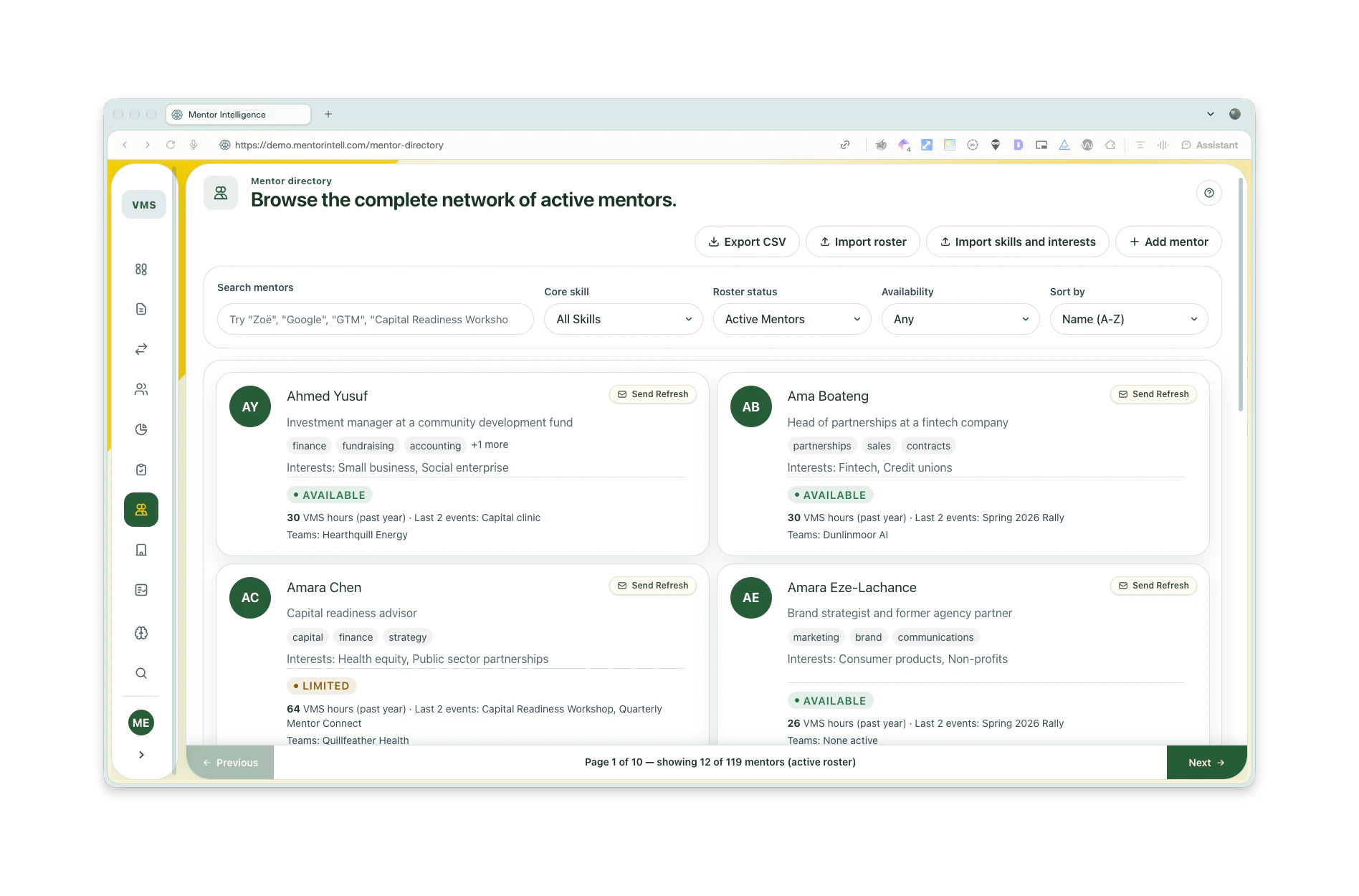
Task: Click Import roster button
Action: click(863, 242)
